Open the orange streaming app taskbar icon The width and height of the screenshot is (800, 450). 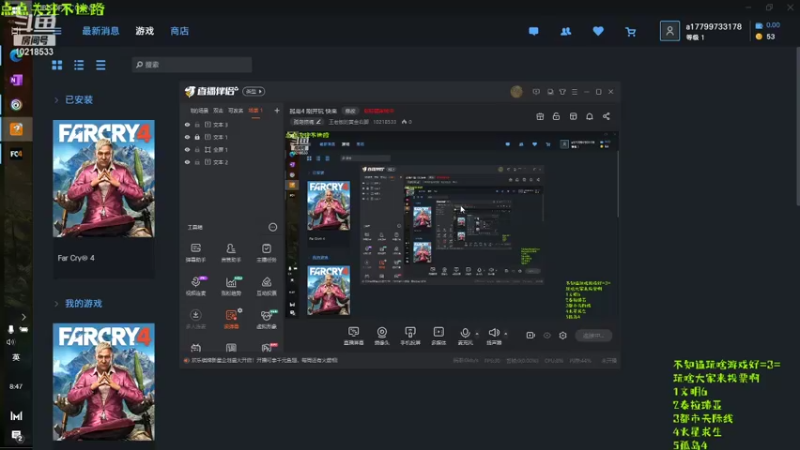(16, 129)
